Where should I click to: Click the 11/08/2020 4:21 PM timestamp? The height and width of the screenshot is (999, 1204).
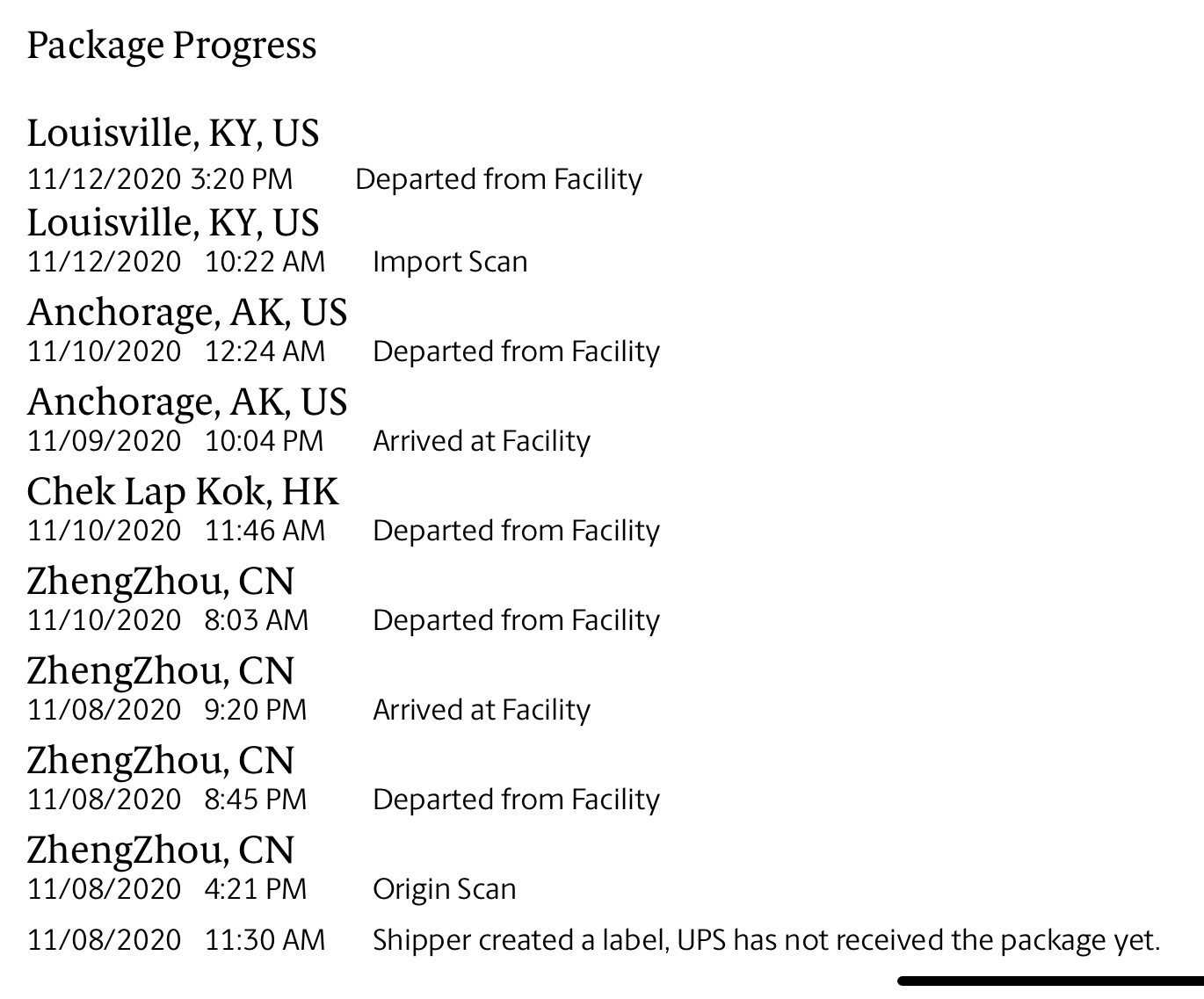(167, 889)
